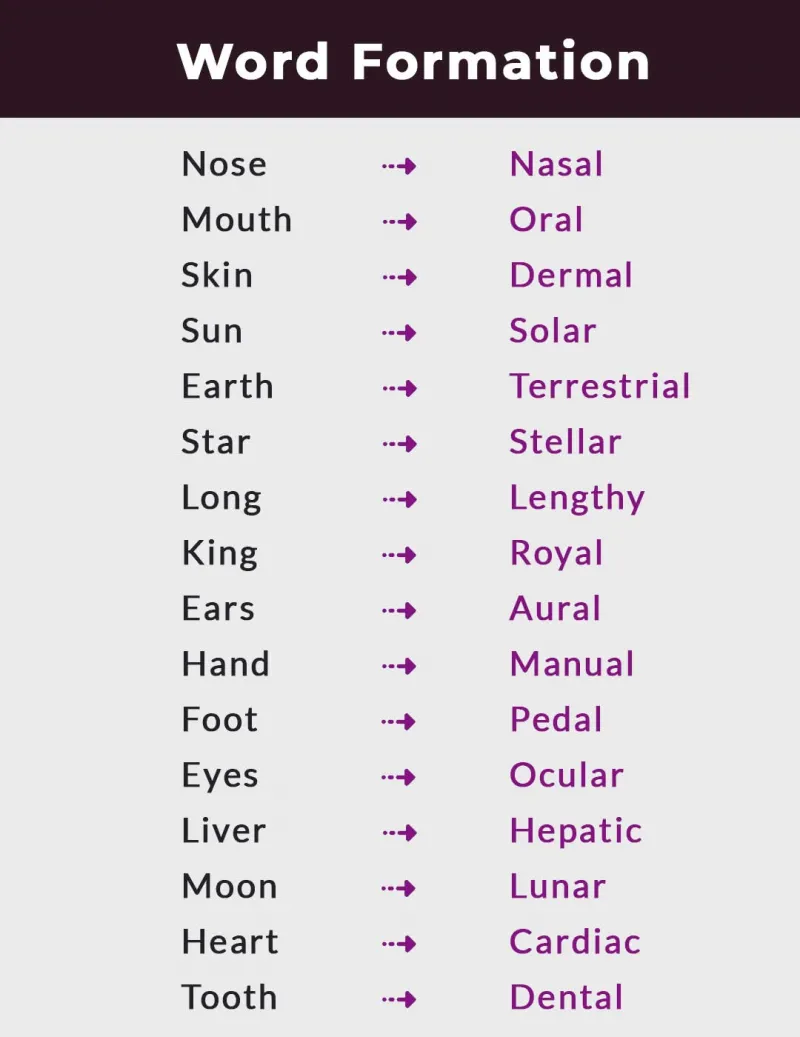Click the arrow between King and Royal
This screenshot has height=1037, width=800.
click(x=399, y=554)
